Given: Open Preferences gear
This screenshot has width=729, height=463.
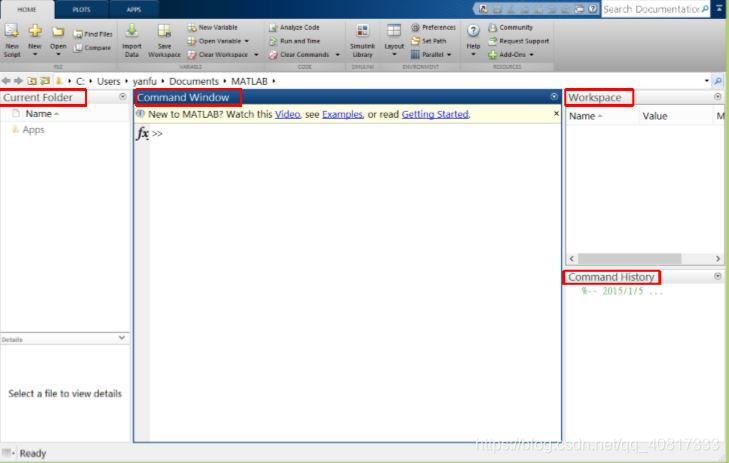Looking at the screenshot, I should pos(433,27).
